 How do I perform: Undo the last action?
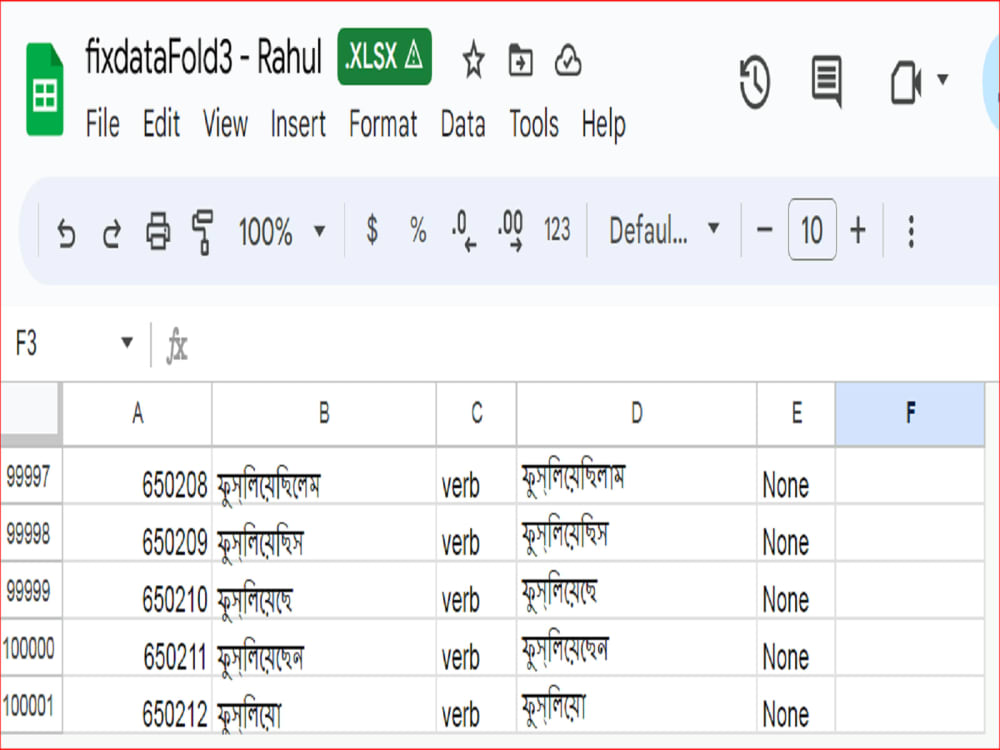tap(66, 232)
